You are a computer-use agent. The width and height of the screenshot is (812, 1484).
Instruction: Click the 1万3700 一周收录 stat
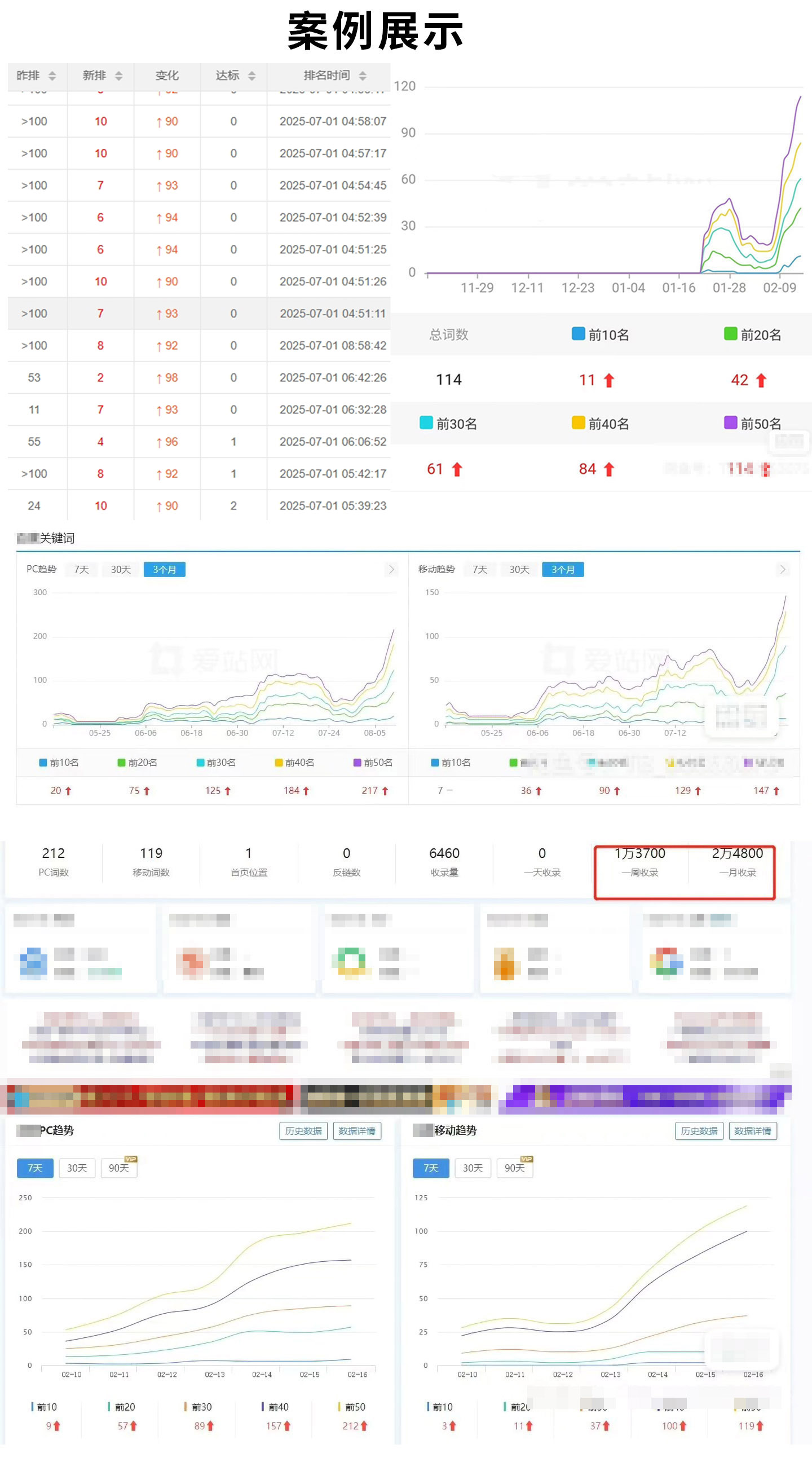click(640, 861)
